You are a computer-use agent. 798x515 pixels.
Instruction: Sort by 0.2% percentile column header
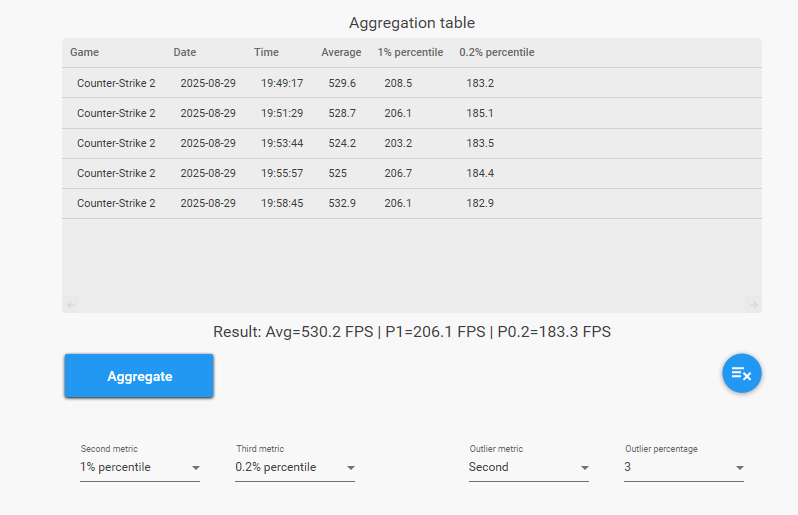497,52
